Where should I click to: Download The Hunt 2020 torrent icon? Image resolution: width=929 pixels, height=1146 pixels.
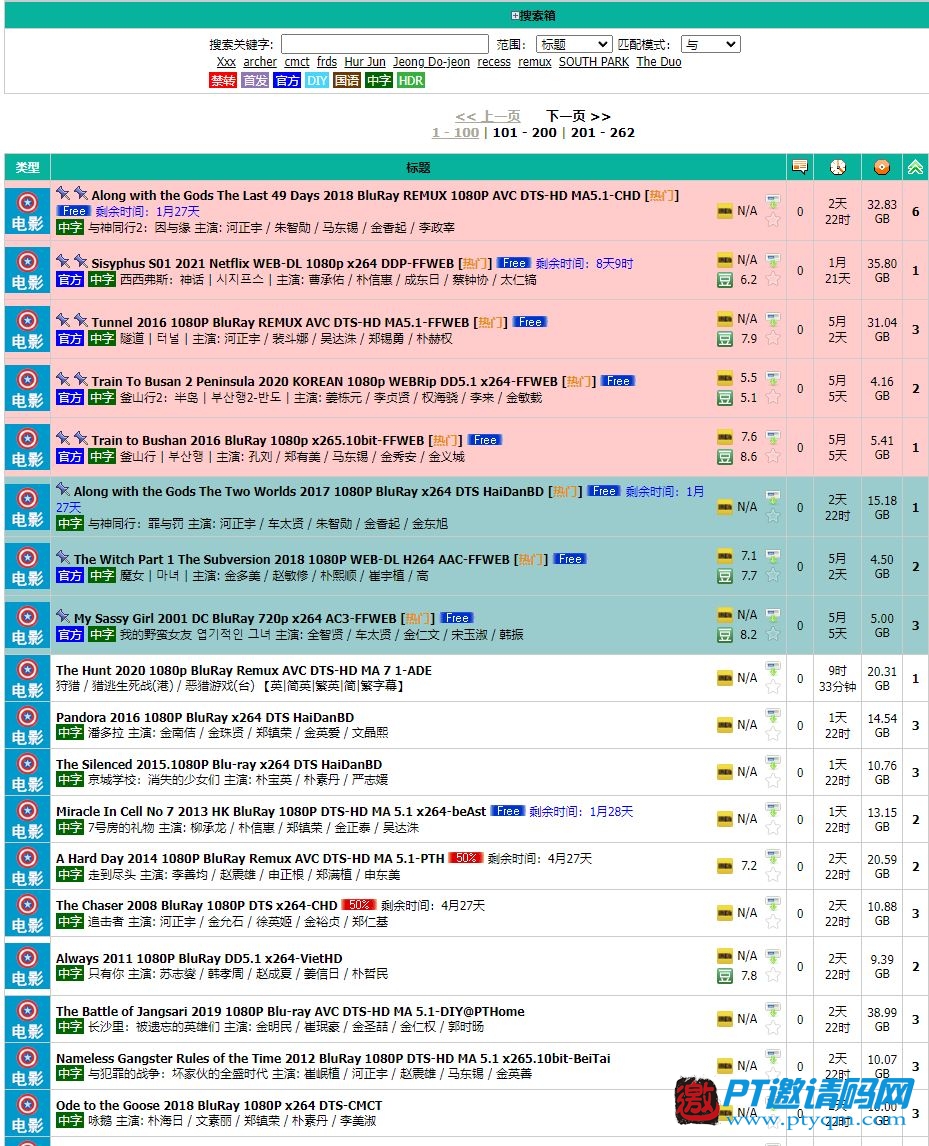[x=773, y=668]
